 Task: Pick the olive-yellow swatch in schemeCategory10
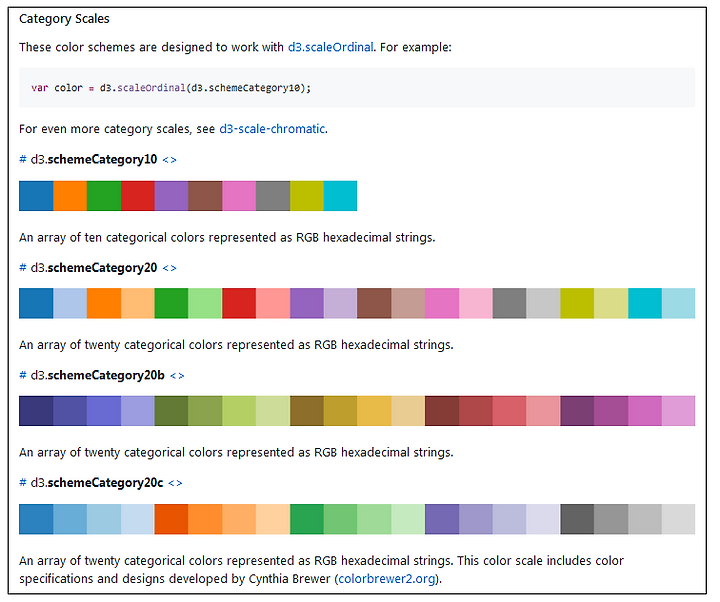point(307,196)
